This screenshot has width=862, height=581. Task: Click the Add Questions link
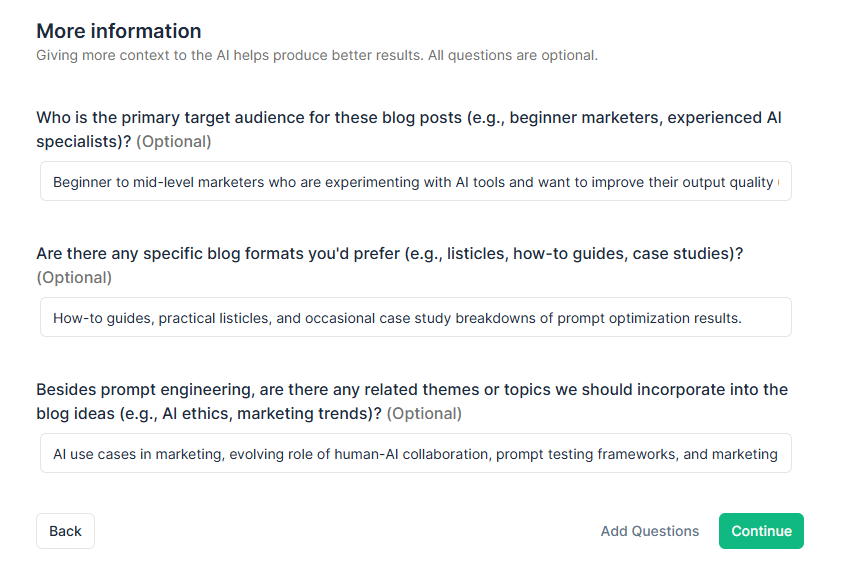[649, 531]
